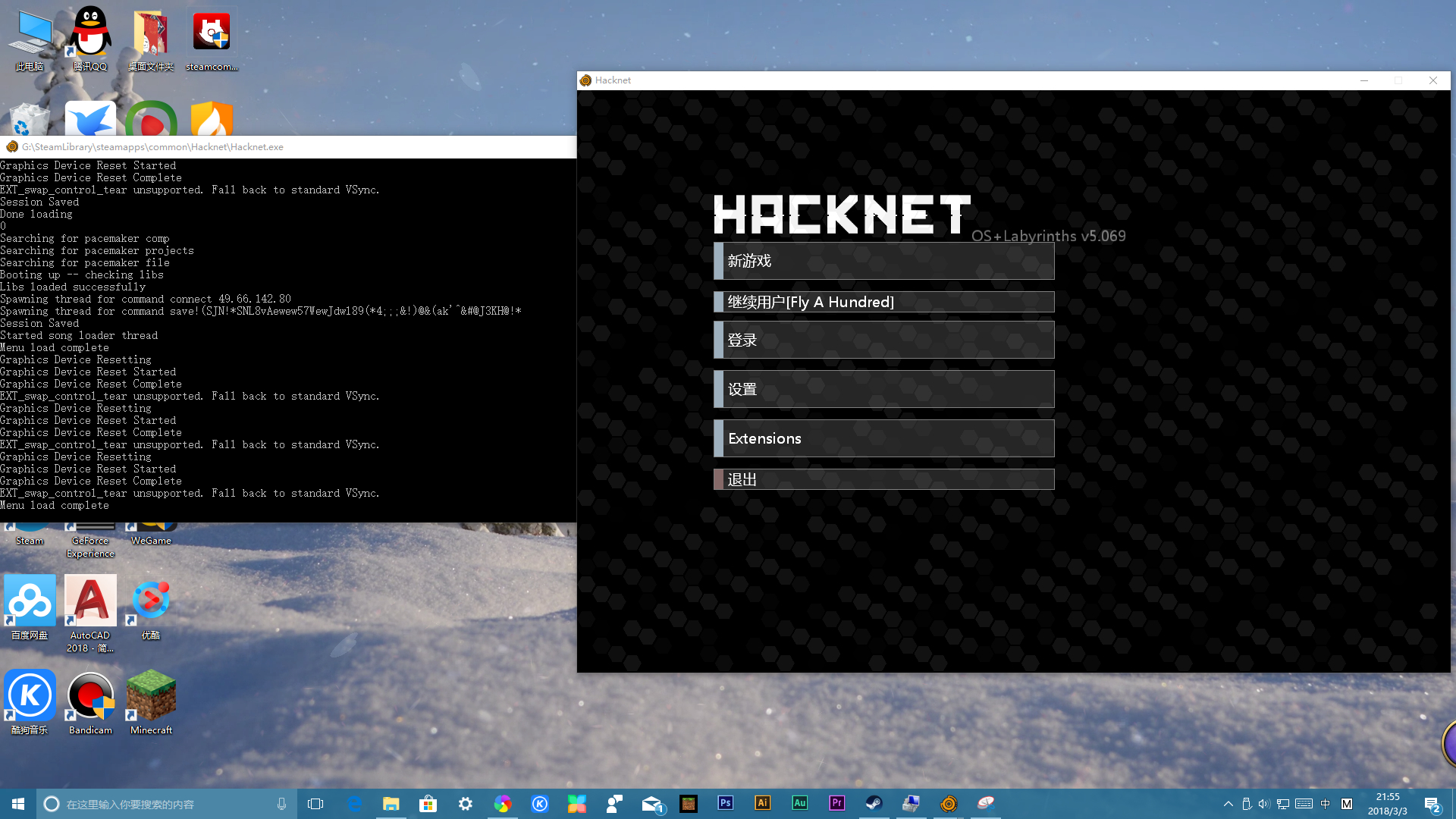The image size is (1456, 819).
Task: Open Adobe Audition from the taskbar
Action: (800, 804)
